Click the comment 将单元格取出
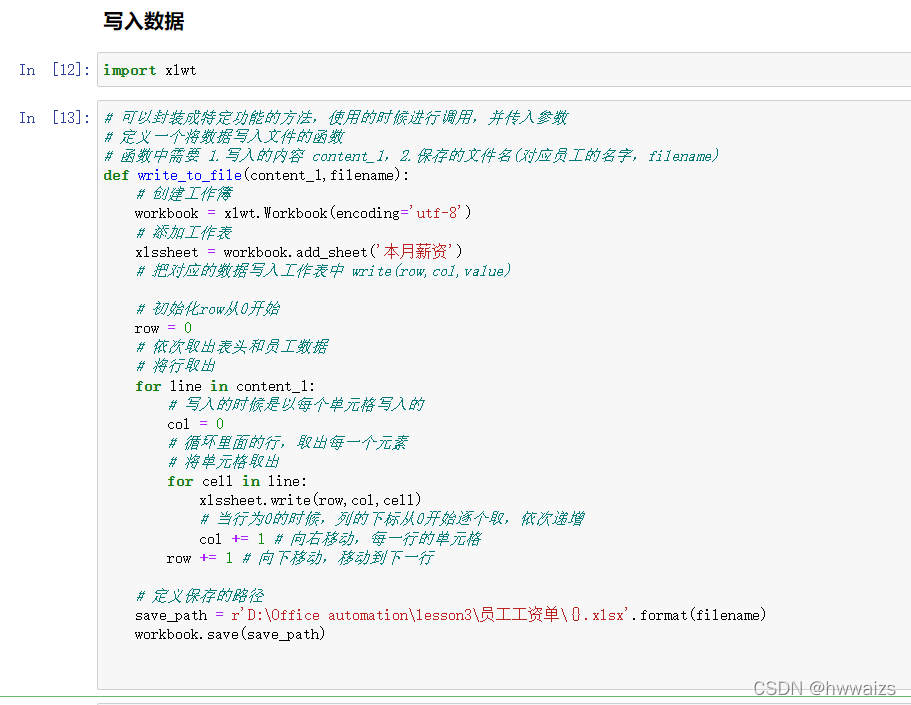 coord(224,462)
